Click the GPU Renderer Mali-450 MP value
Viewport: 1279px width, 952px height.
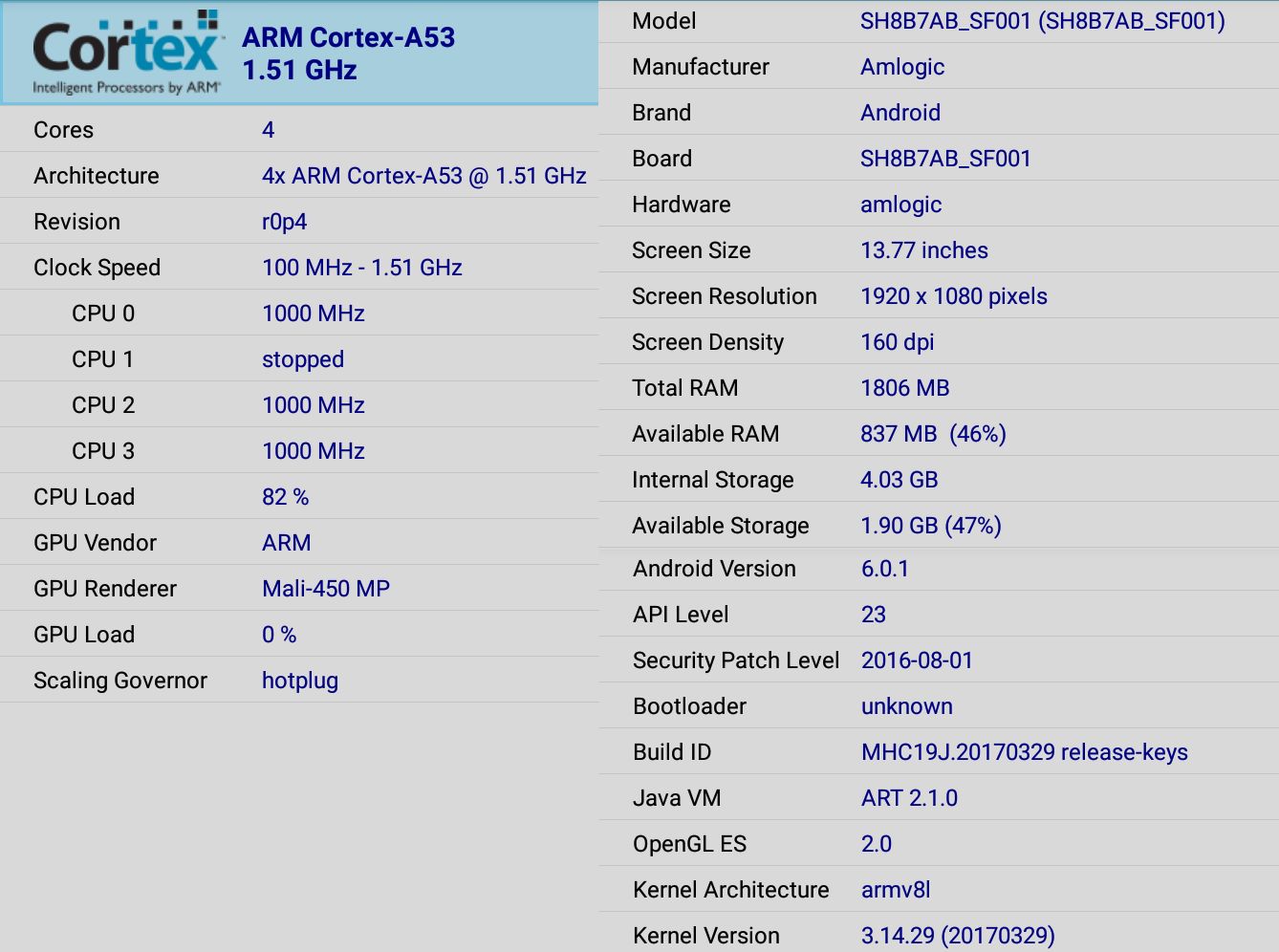coord(326,589)
